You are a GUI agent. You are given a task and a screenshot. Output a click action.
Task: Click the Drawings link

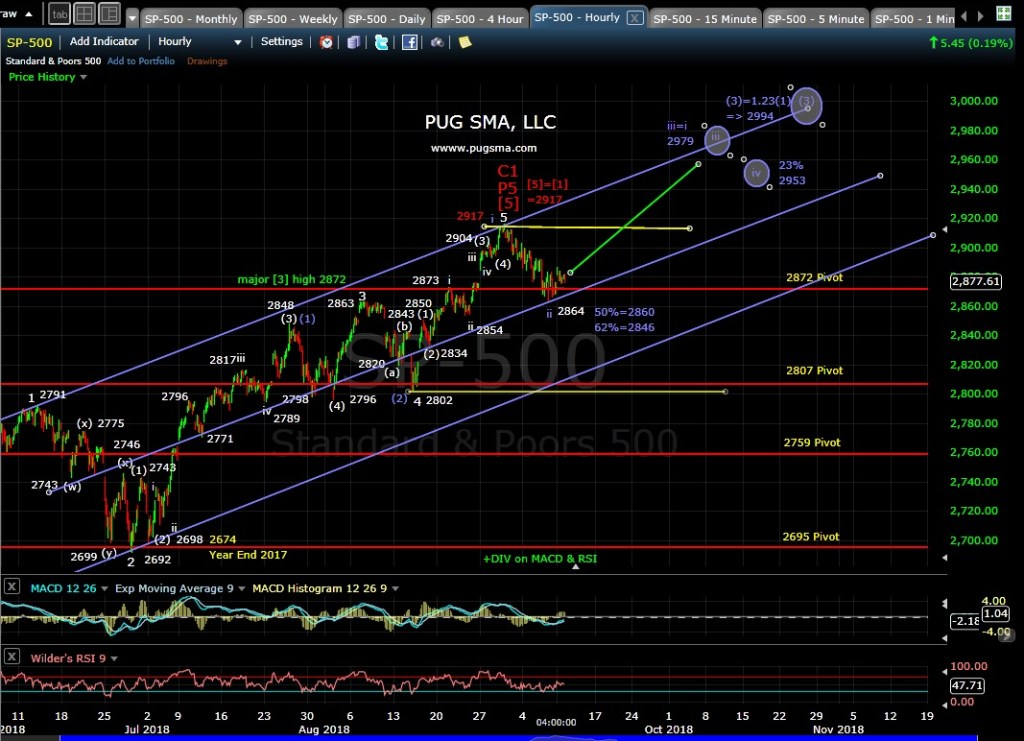point(207,61)
